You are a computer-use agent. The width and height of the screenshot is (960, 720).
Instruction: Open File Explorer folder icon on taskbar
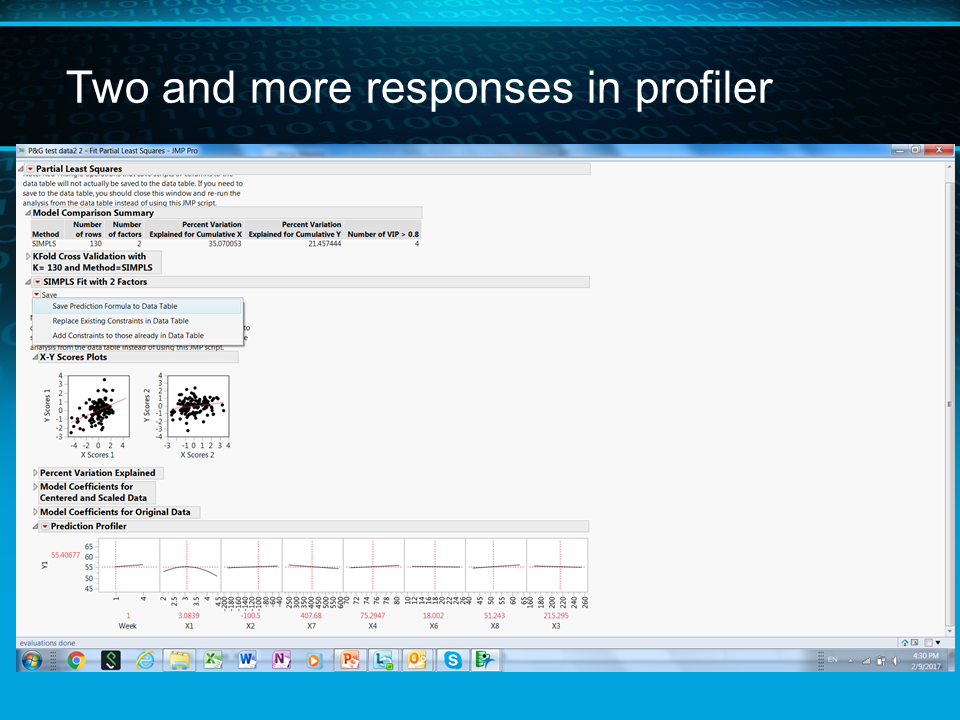[x=179, y=660]
